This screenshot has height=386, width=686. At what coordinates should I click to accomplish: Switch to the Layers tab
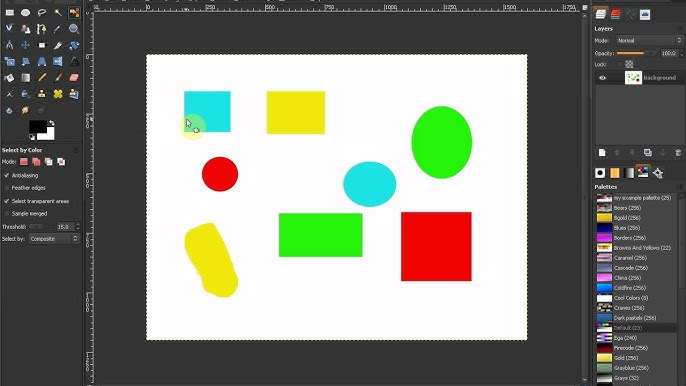(x=601, y=14)
